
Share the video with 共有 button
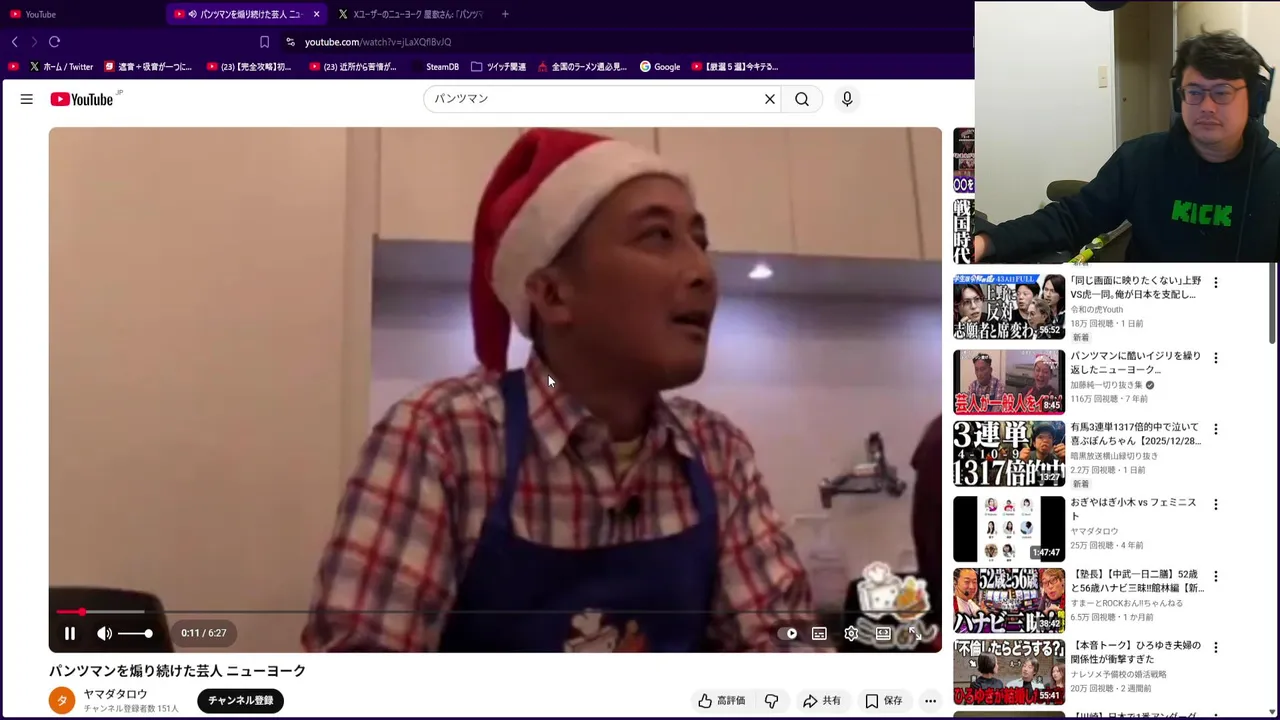coord(822,701)
